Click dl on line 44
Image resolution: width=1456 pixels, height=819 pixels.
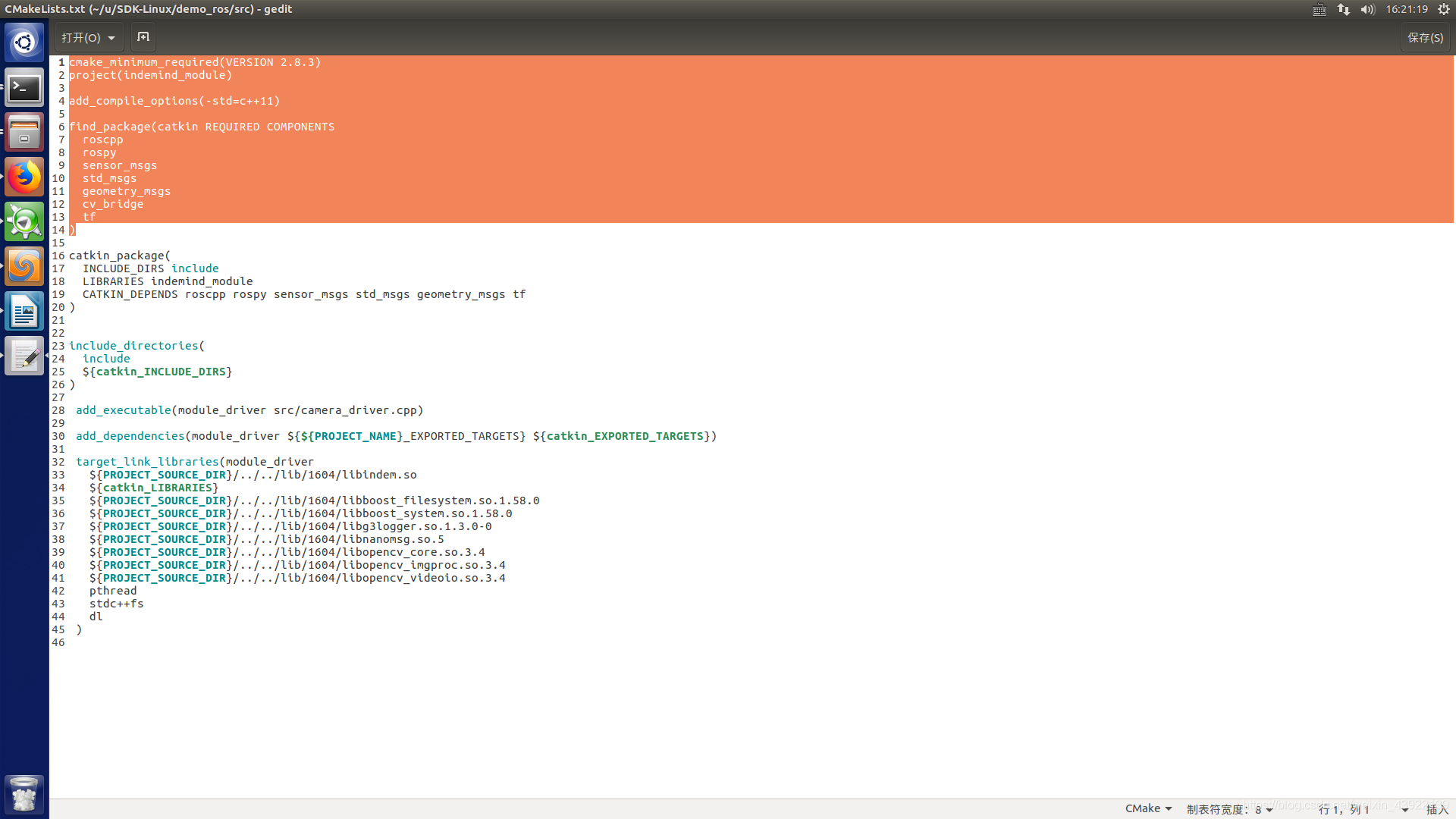96,617
